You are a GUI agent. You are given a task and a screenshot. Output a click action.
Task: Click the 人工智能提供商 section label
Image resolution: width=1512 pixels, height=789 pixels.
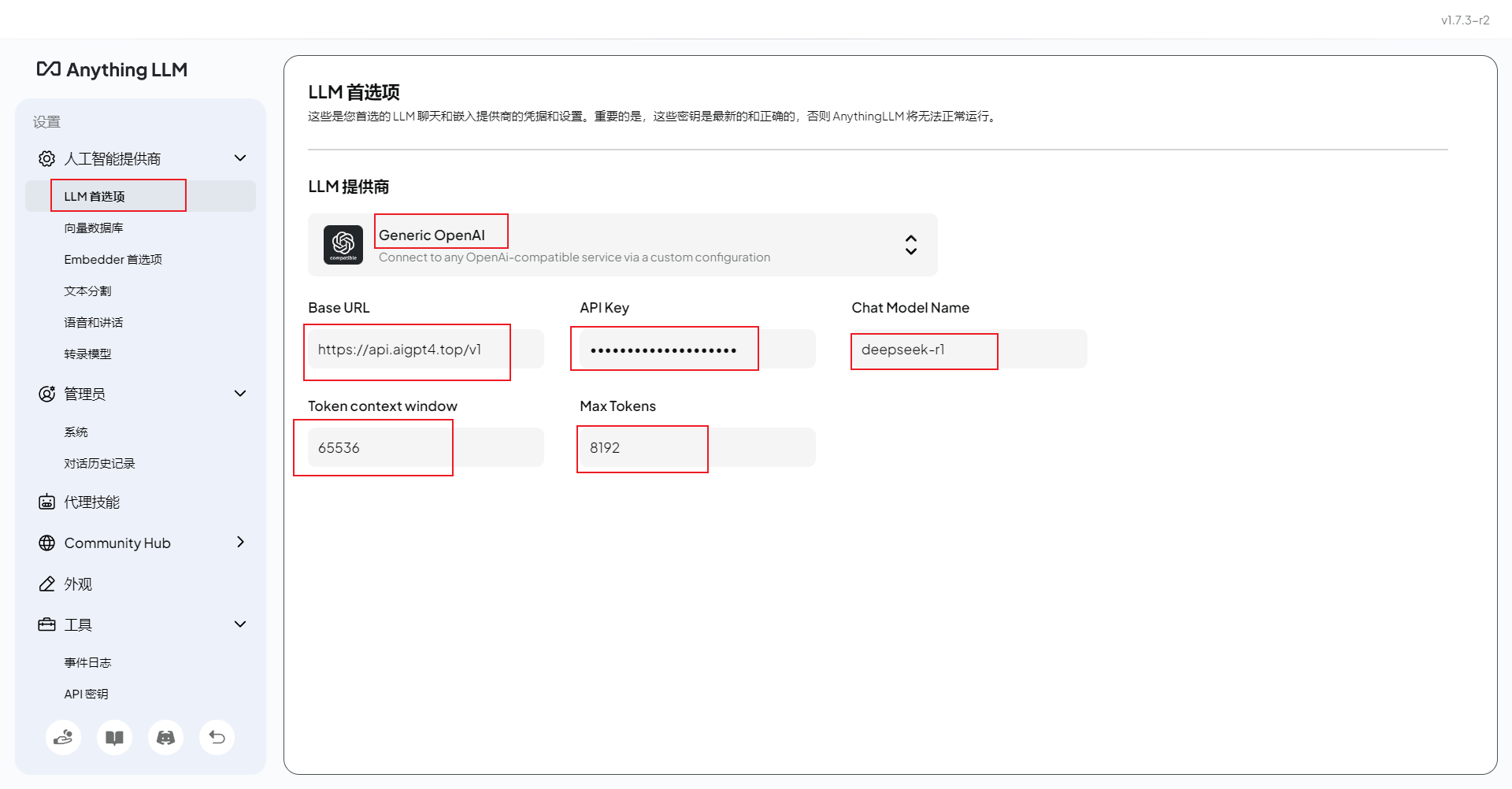click(x=112, y=158)
